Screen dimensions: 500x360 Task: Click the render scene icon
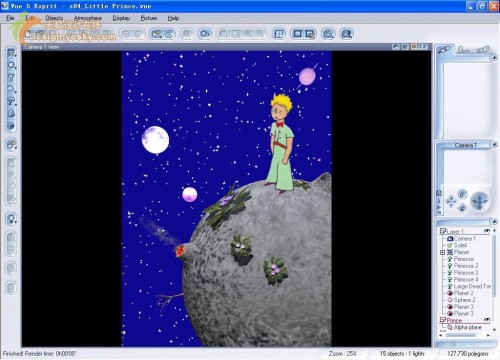(297, 34)
